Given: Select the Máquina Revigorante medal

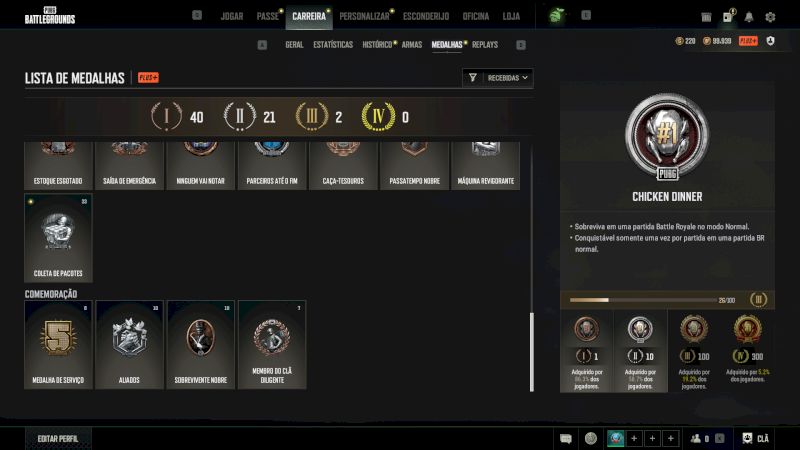Looking at the screenshot, I should [486, 166].
